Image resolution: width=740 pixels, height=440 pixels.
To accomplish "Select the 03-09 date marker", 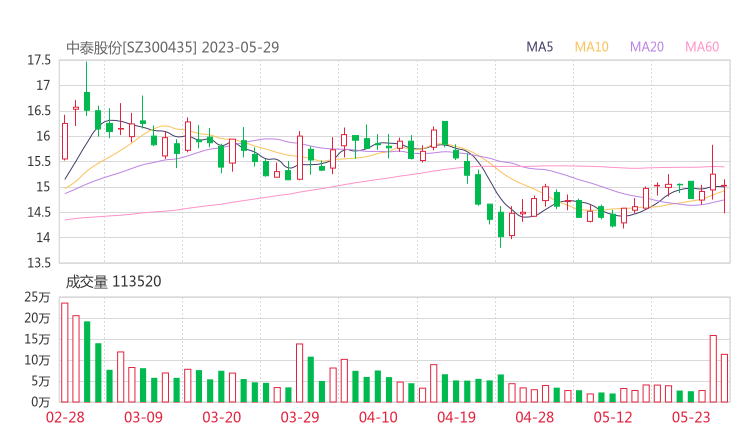I will tap(143, 418).
